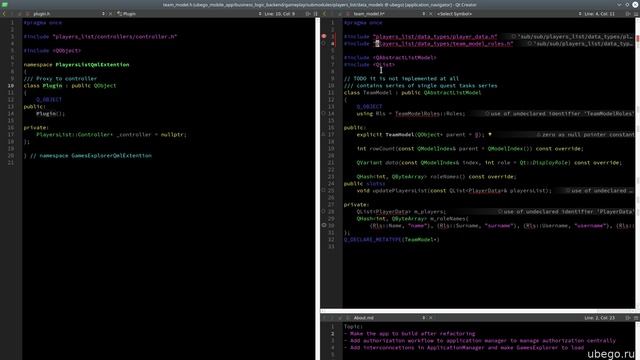This screenshot has width=640, height=360.
Task: Click the Qt Creator window menu icon
Action: coord(5,4)
